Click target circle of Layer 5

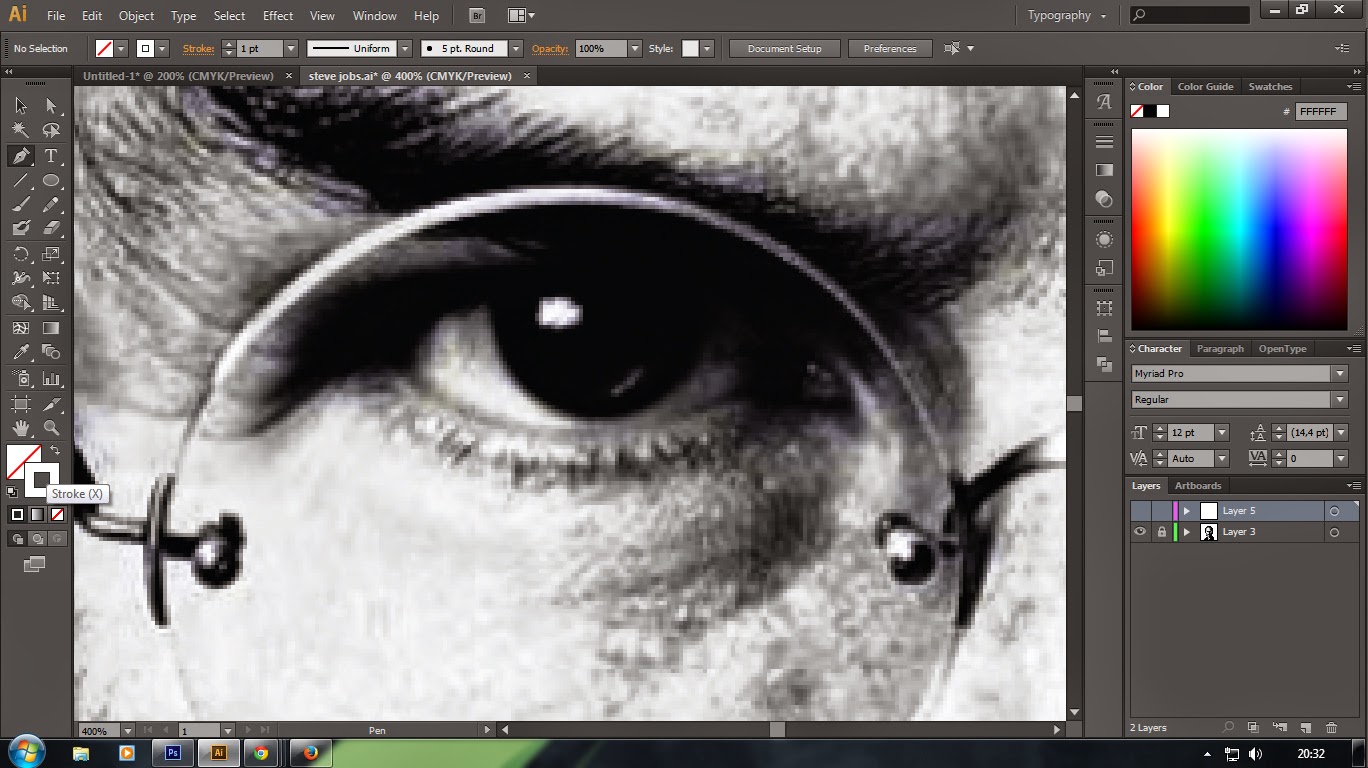[x=1334, y=511]
